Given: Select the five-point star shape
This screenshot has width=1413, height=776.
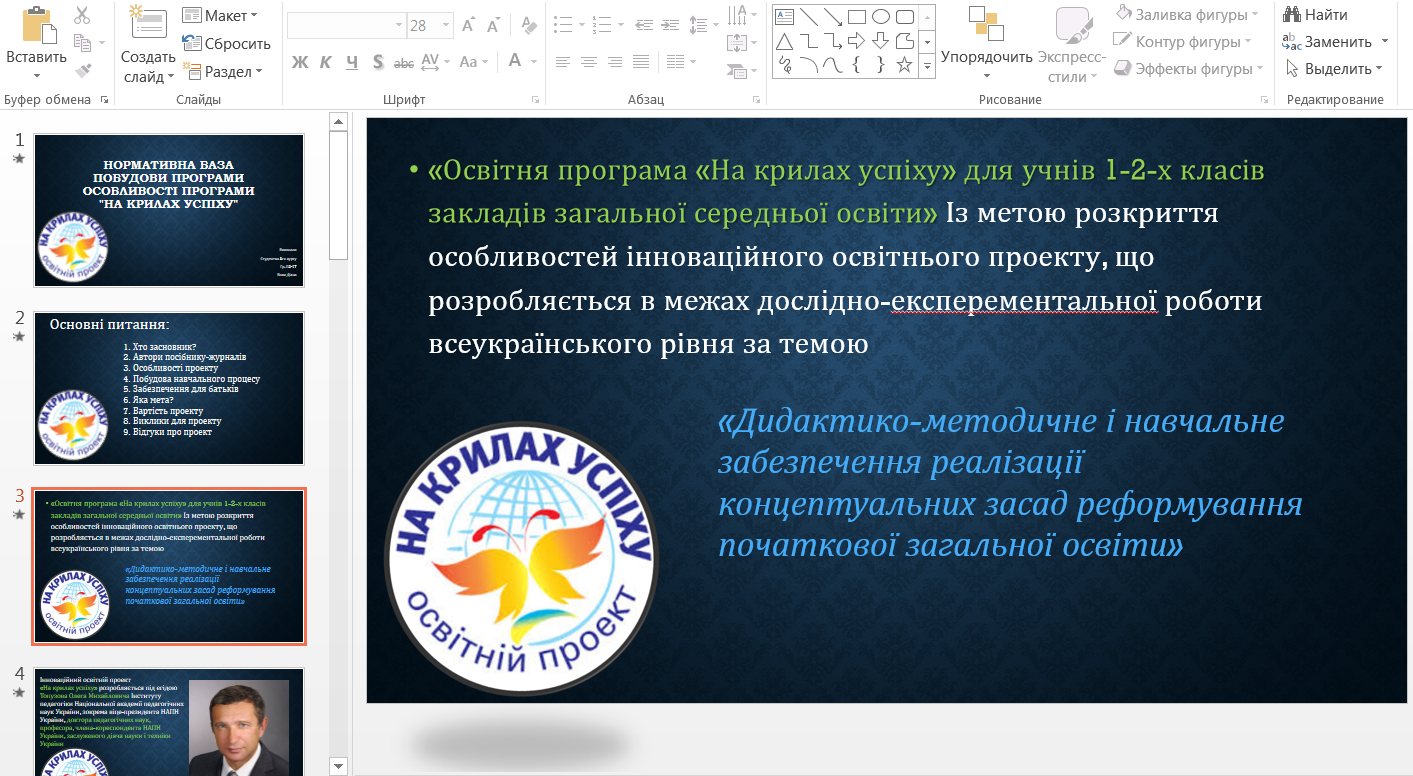Looking at the screenshot, I should coord(905,66).
